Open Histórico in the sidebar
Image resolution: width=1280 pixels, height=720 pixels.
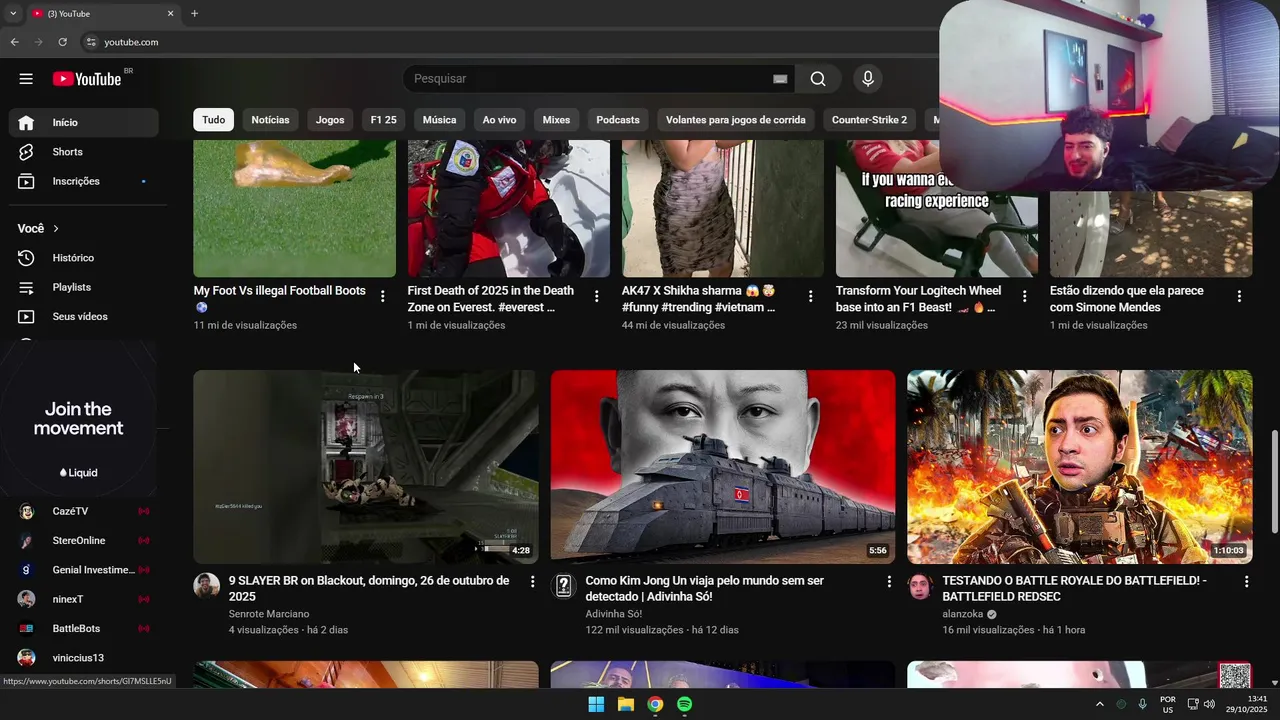(x=84, y=258)
